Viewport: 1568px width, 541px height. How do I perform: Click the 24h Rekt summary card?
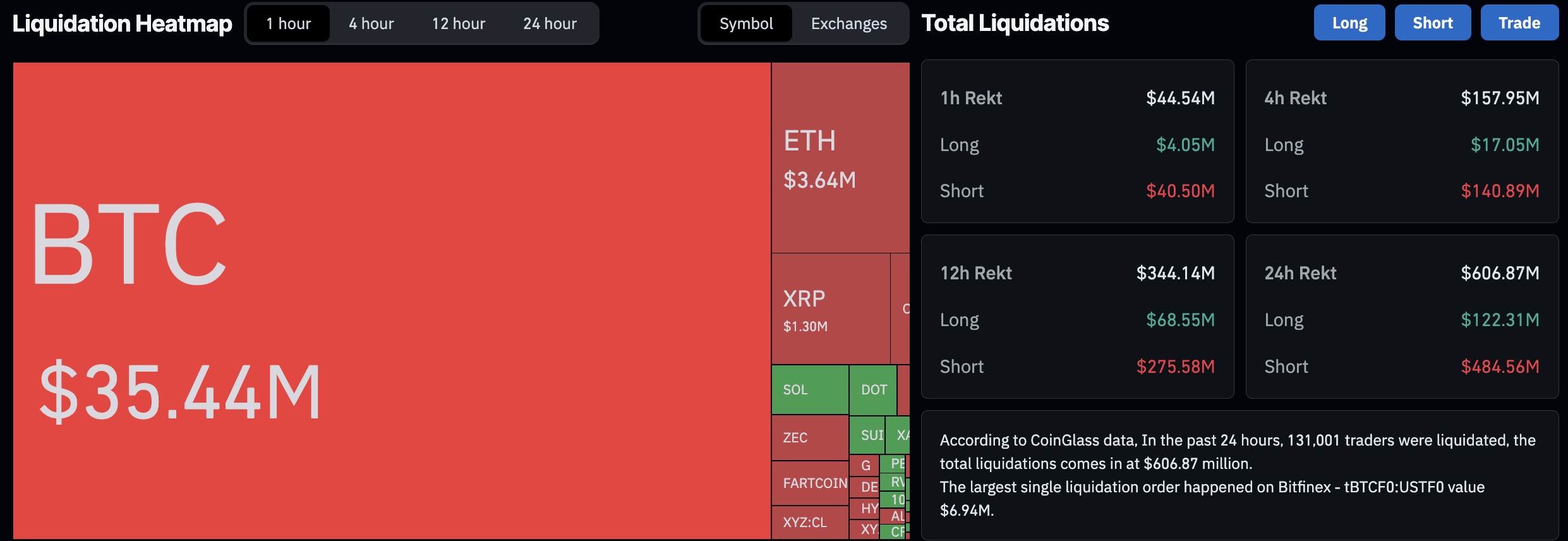[1401, 317]
